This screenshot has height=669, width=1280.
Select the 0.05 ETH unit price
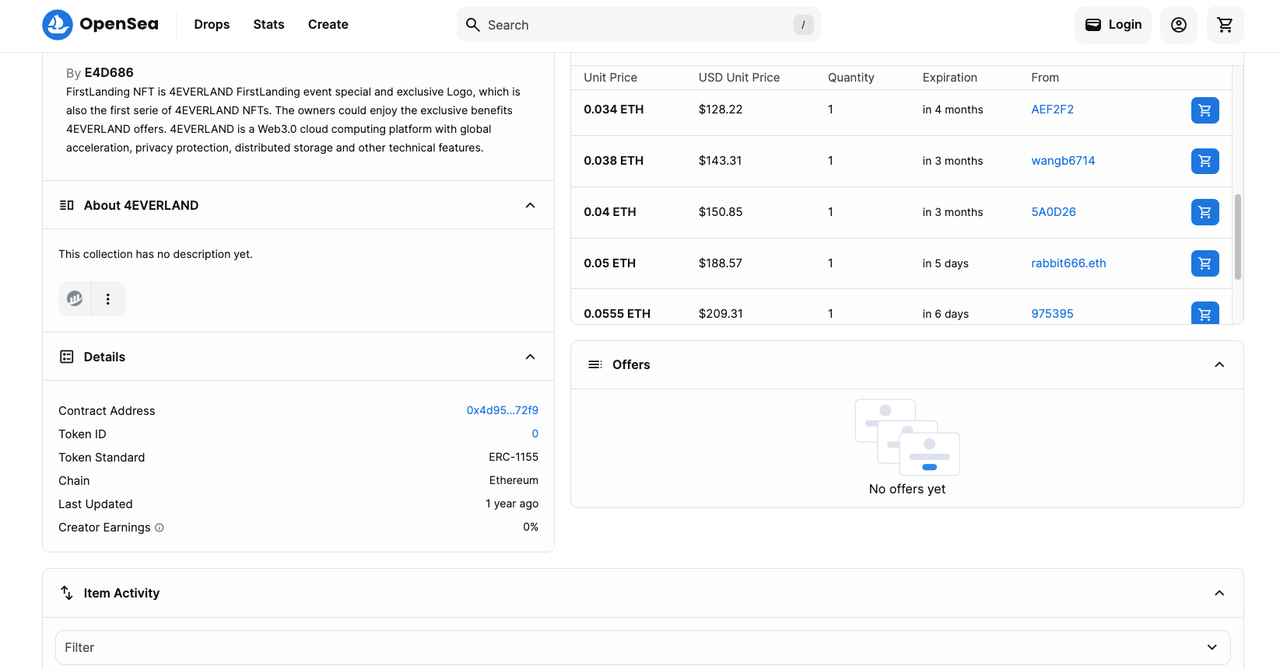click(610, 263)
